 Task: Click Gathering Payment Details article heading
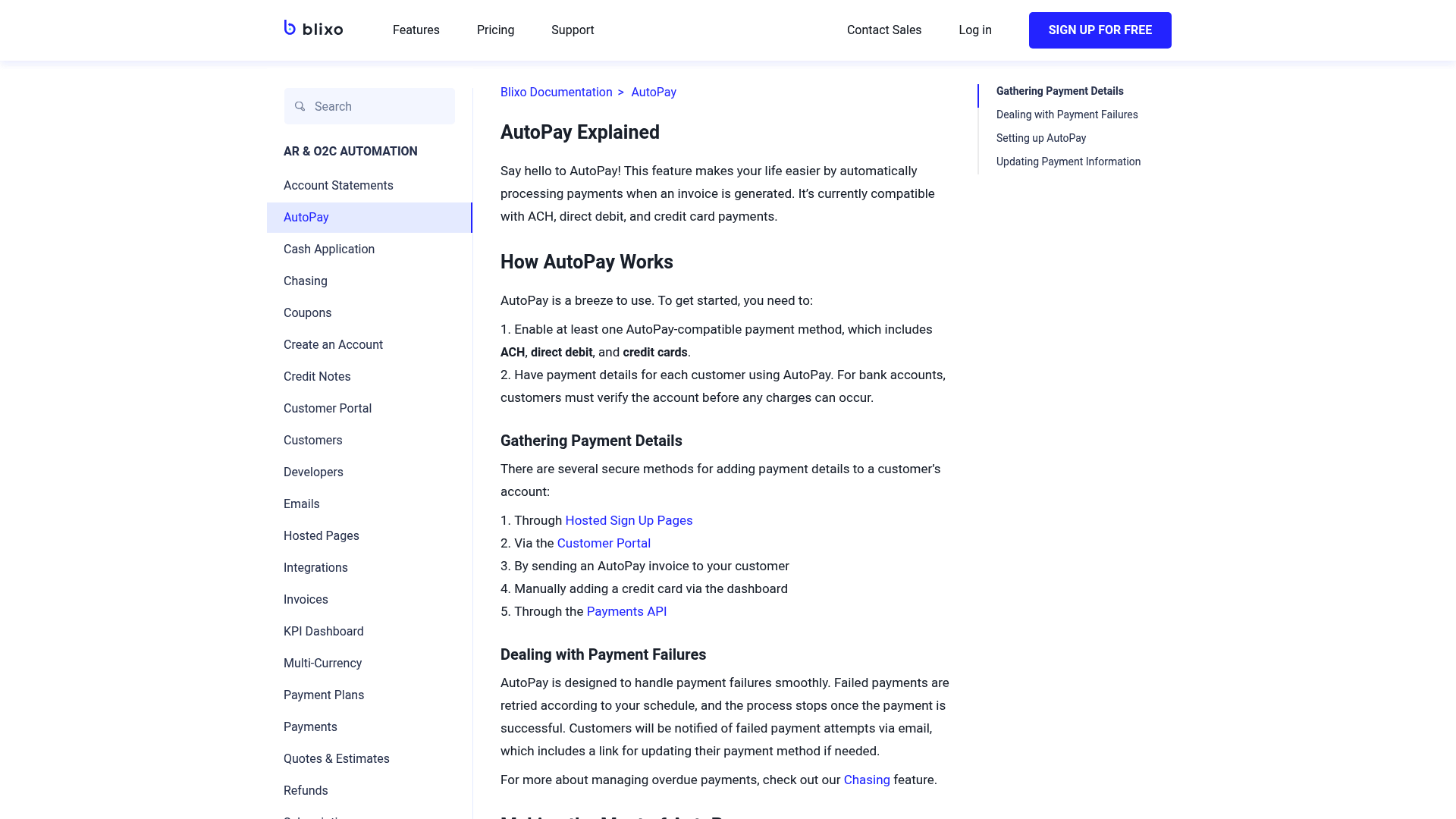[x=591, y=441]
